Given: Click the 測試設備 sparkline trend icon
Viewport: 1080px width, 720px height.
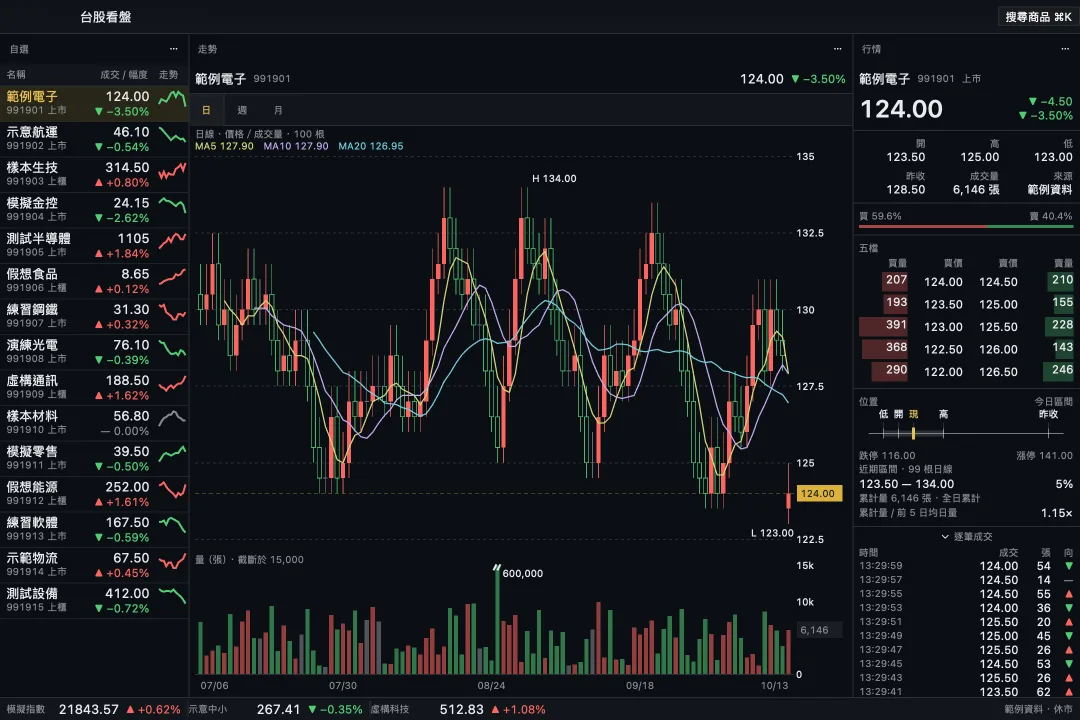Looking at the screenshot, I should 172,595.
